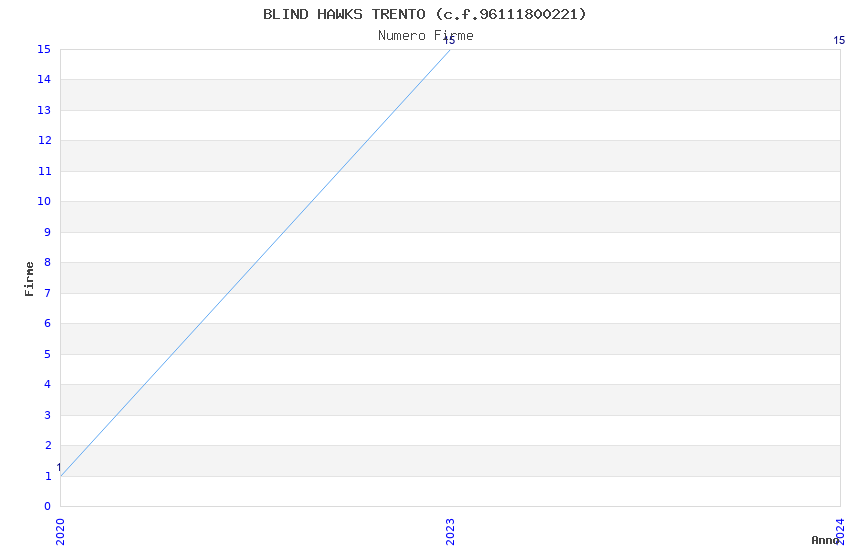Select the 2020 x-axis year label
The image size is (850, 550).
click(60, 532)
